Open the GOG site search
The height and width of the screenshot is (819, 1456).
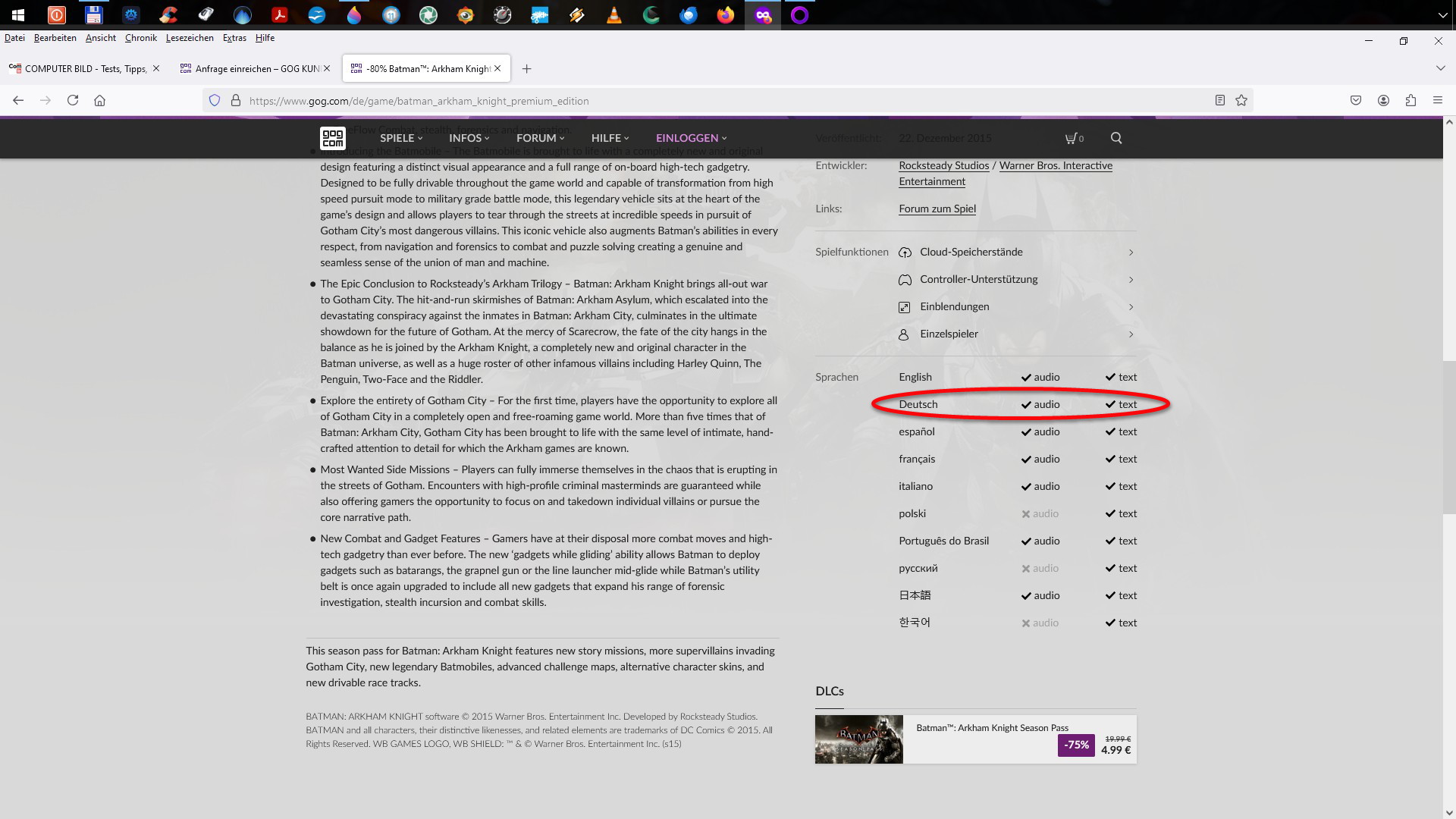tap(1116, 138)
